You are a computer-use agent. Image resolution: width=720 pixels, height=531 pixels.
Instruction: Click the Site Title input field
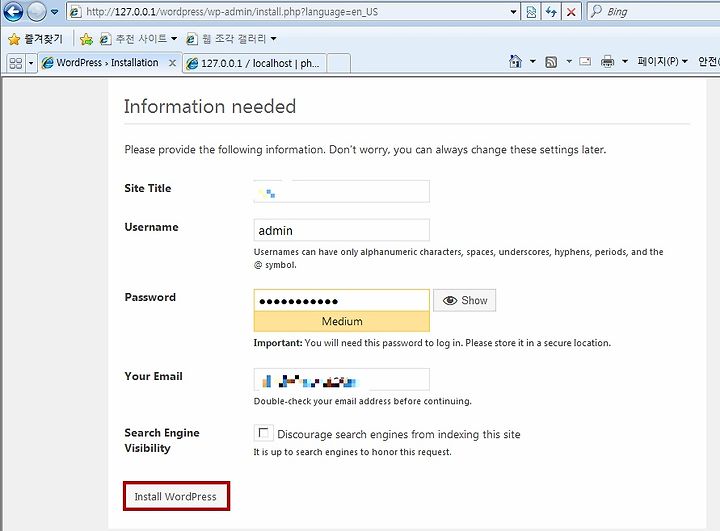pyautogui.click(x=342, y=191)
